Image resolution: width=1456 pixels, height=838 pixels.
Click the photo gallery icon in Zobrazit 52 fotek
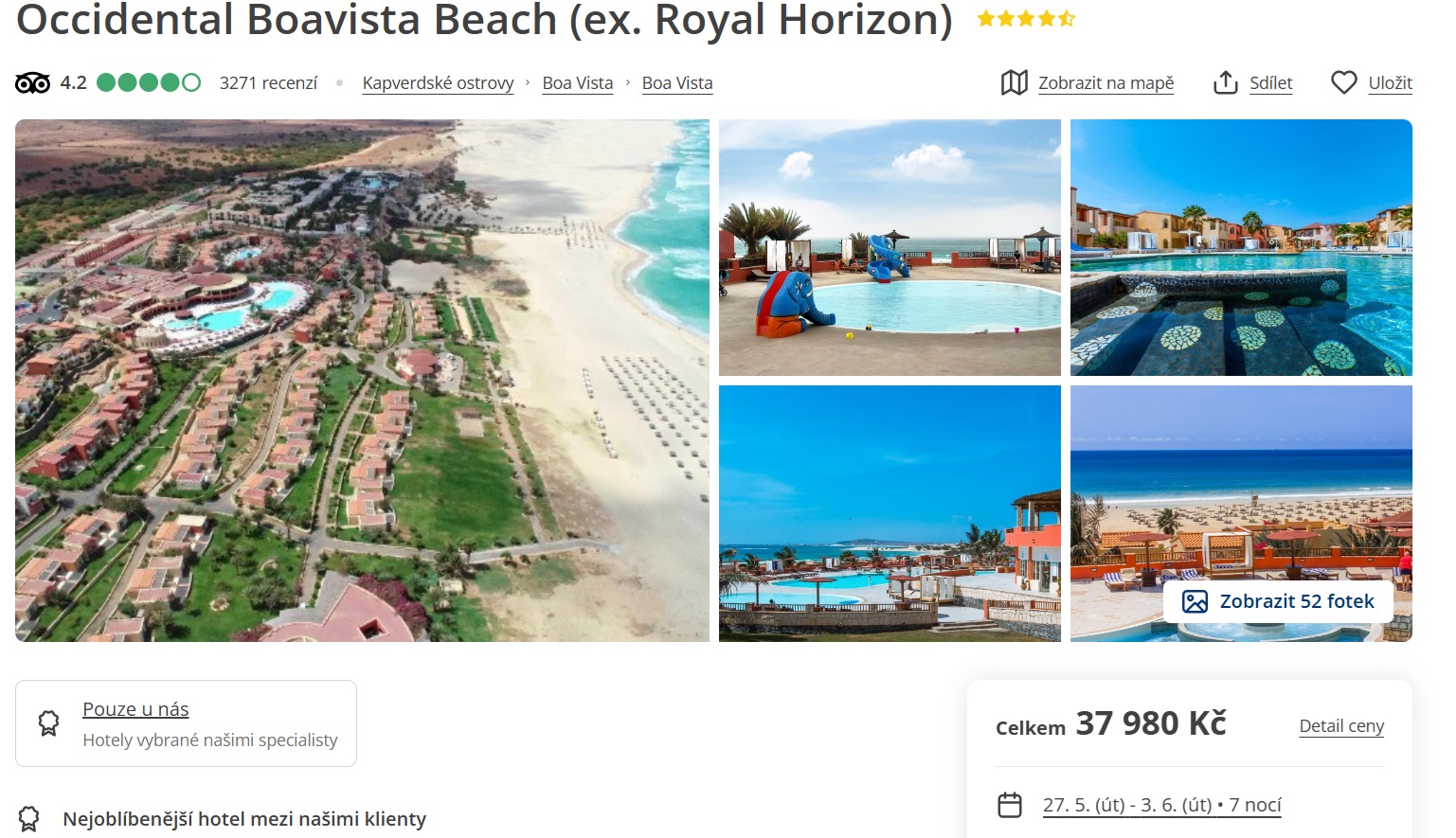[1195, 601]
